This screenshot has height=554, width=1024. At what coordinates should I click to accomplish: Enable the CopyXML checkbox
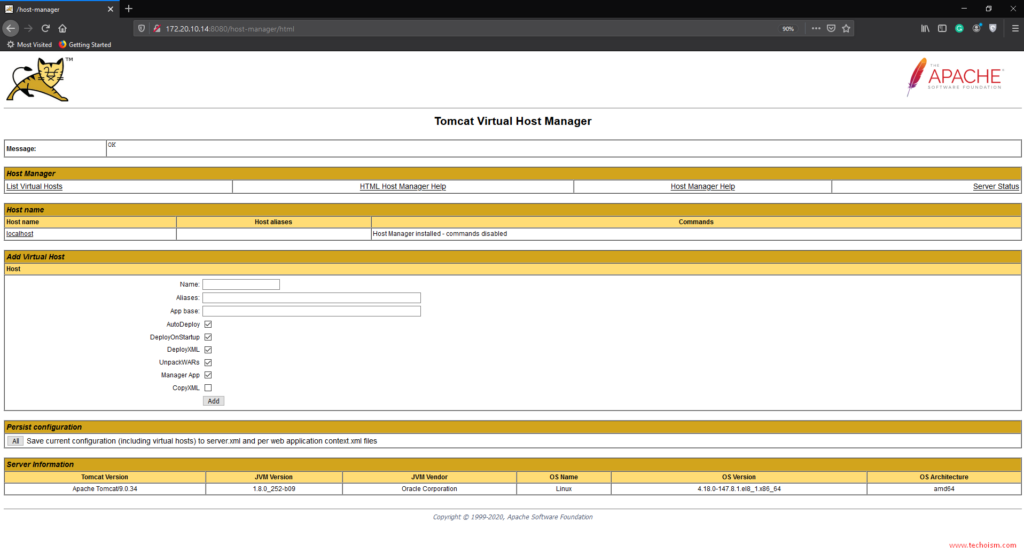208,388
